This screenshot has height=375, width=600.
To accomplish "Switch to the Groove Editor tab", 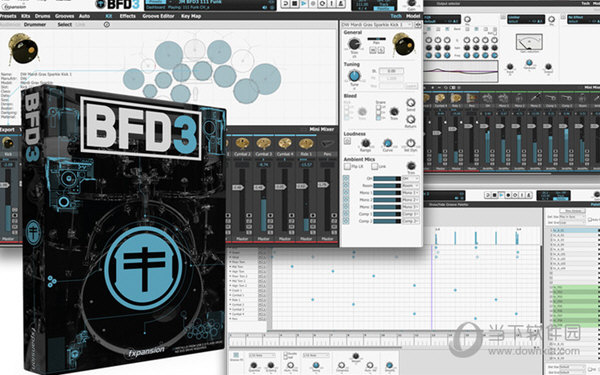I will coord(158,16).
